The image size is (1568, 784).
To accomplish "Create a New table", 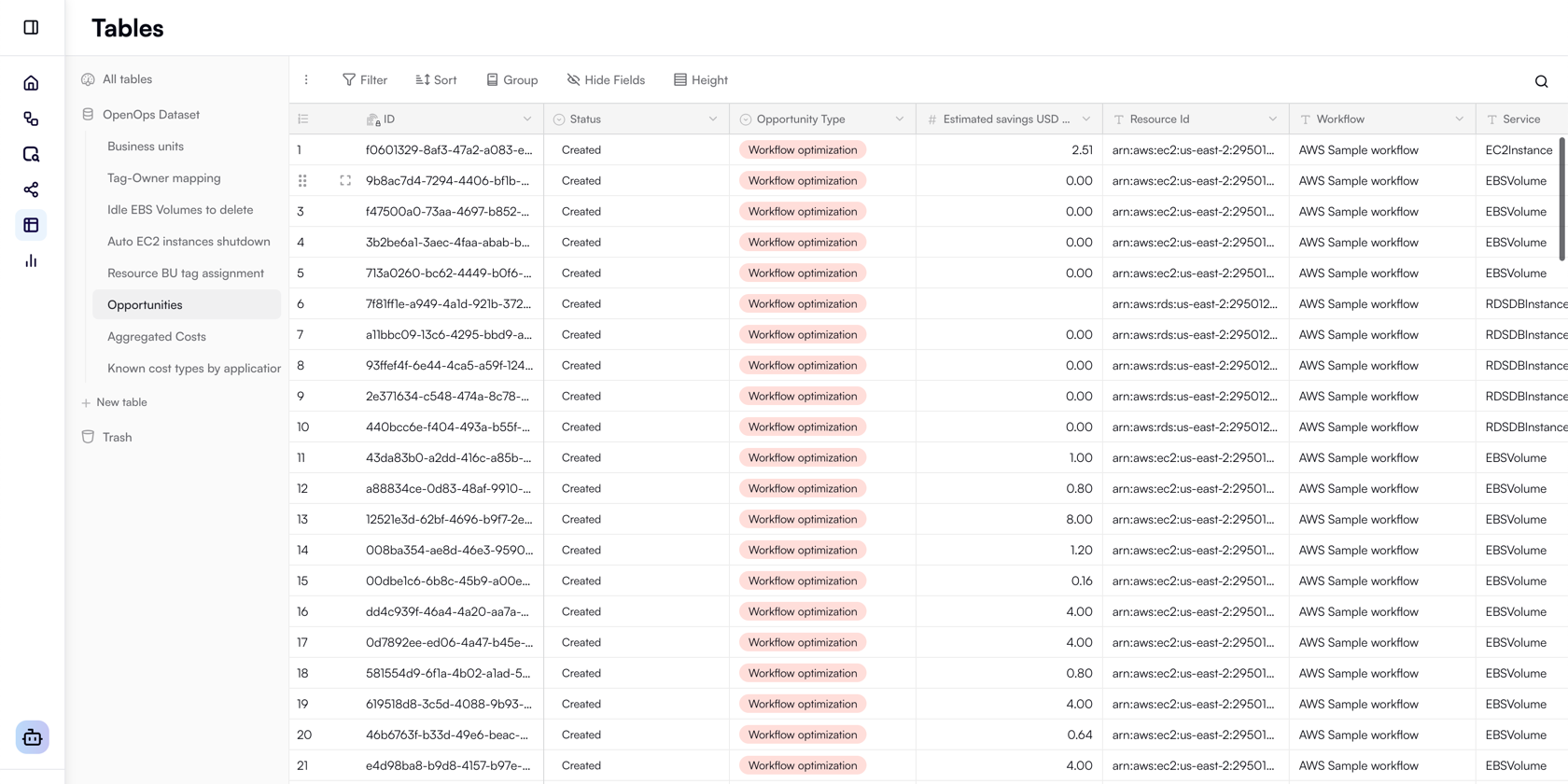I will pyautogui.click(x=114, y=402).
